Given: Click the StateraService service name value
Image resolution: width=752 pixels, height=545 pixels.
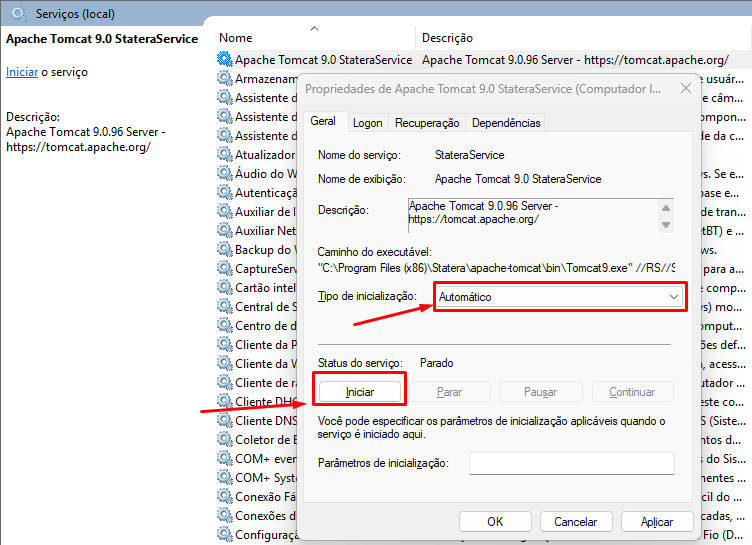Looking at the screenshot, I should (470, 155).
